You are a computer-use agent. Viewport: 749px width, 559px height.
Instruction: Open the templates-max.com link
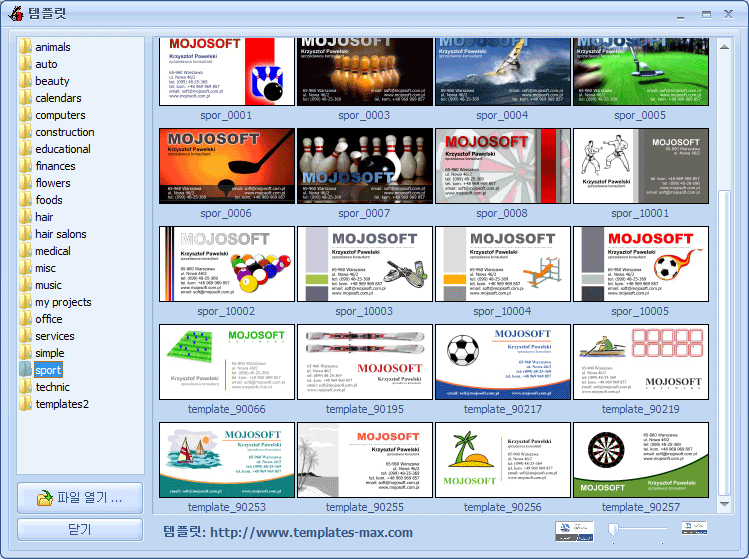click(311, 532)
